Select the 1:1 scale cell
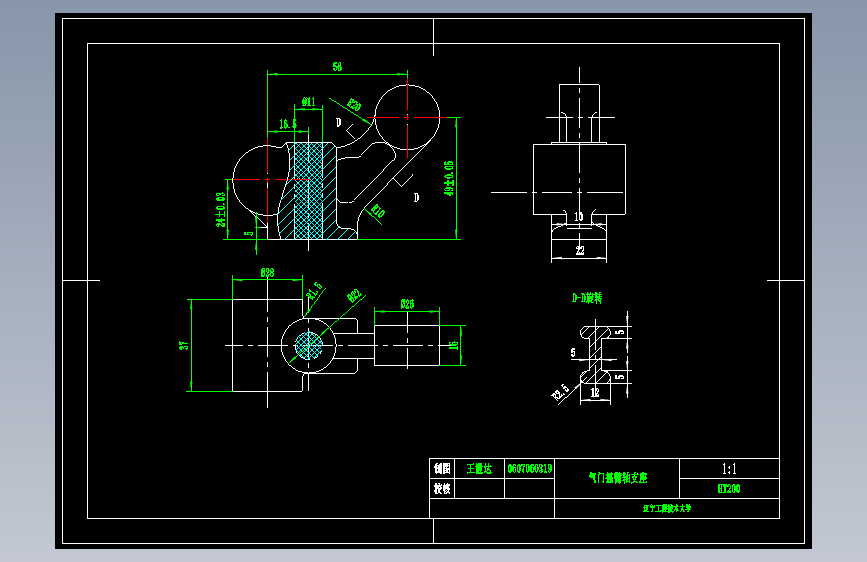 coord(729,469)
